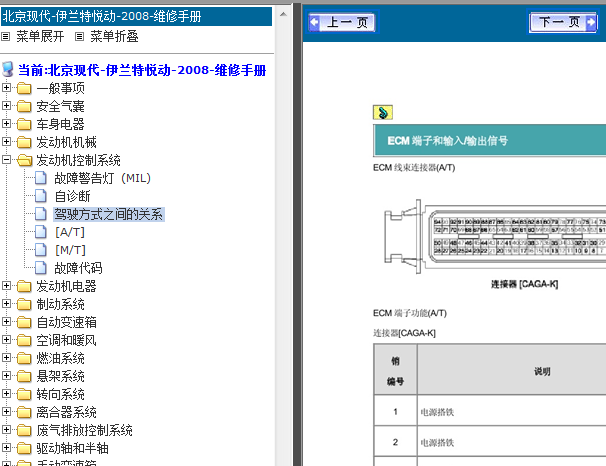Click the 发动机机械 folder icon

point(24,142)
